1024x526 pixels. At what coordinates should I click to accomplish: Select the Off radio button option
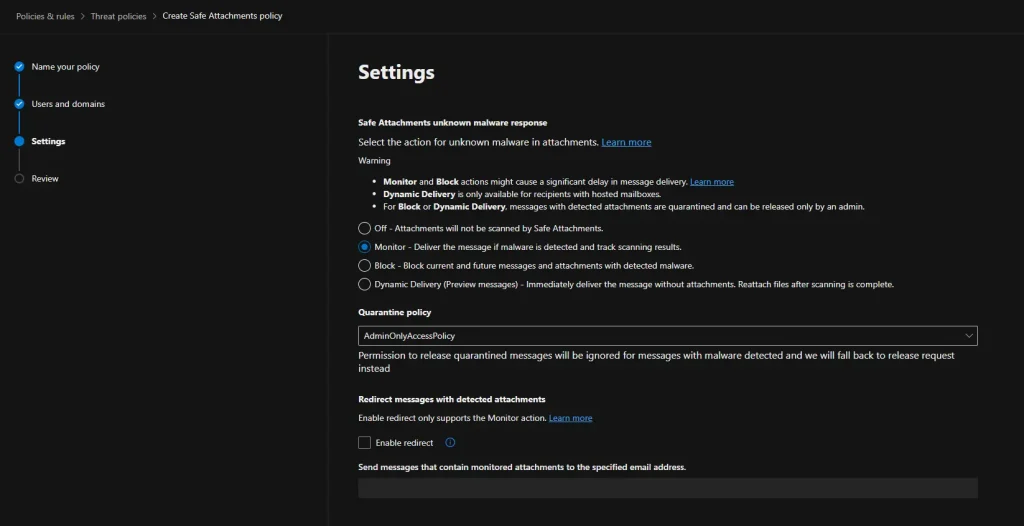coord(365,229)
